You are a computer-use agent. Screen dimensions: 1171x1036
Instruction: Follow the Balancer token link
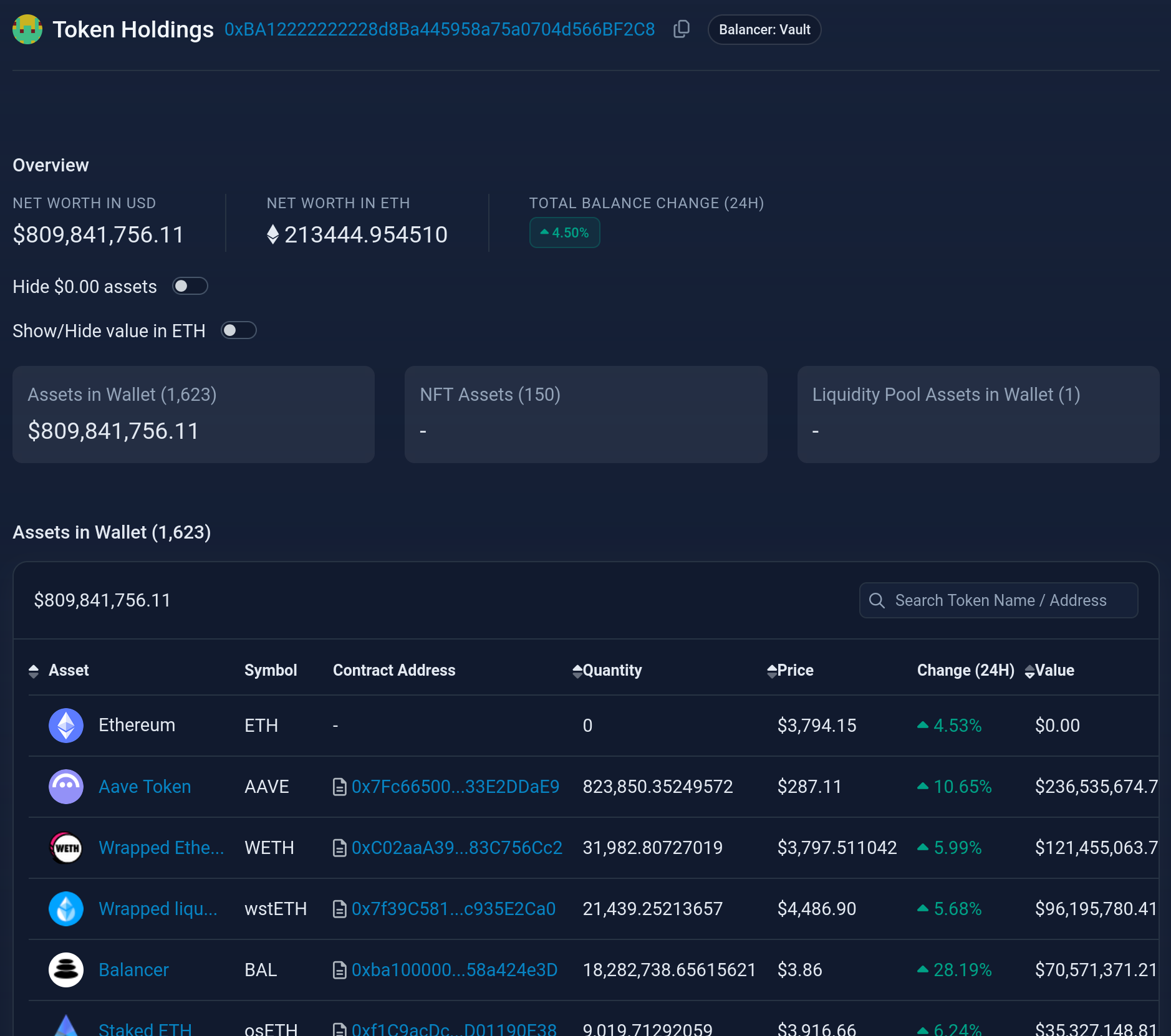click(133, 969)
